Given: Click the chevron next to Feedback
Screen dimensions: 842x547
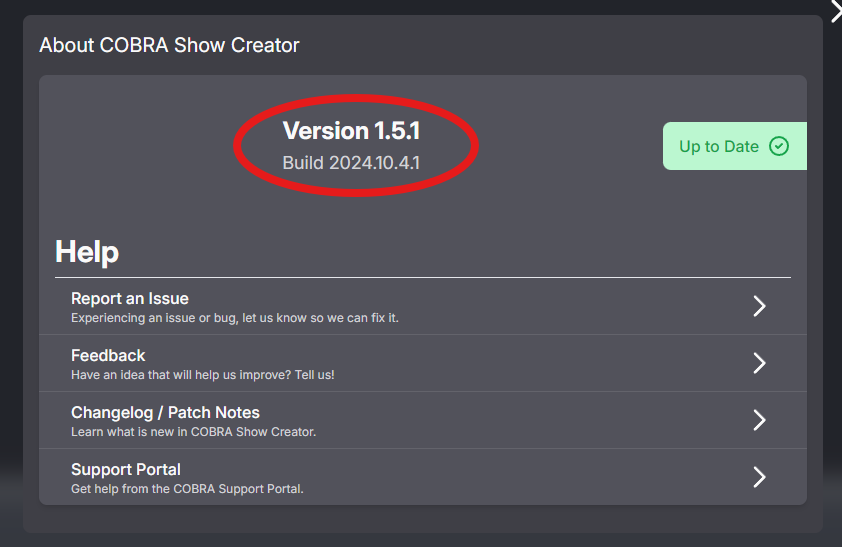Looking at the screenshot, I should pyautogui.click(x=759, y=363).
